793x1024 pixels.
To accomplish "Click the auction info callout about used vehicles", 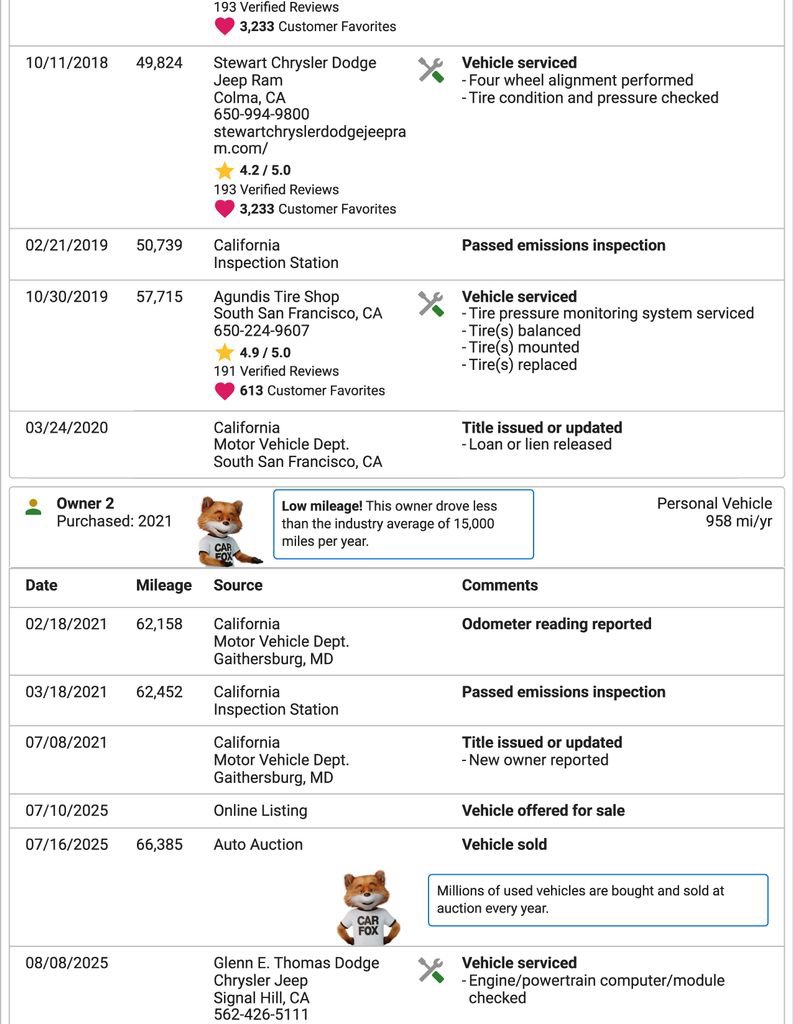I will [598, 900].
